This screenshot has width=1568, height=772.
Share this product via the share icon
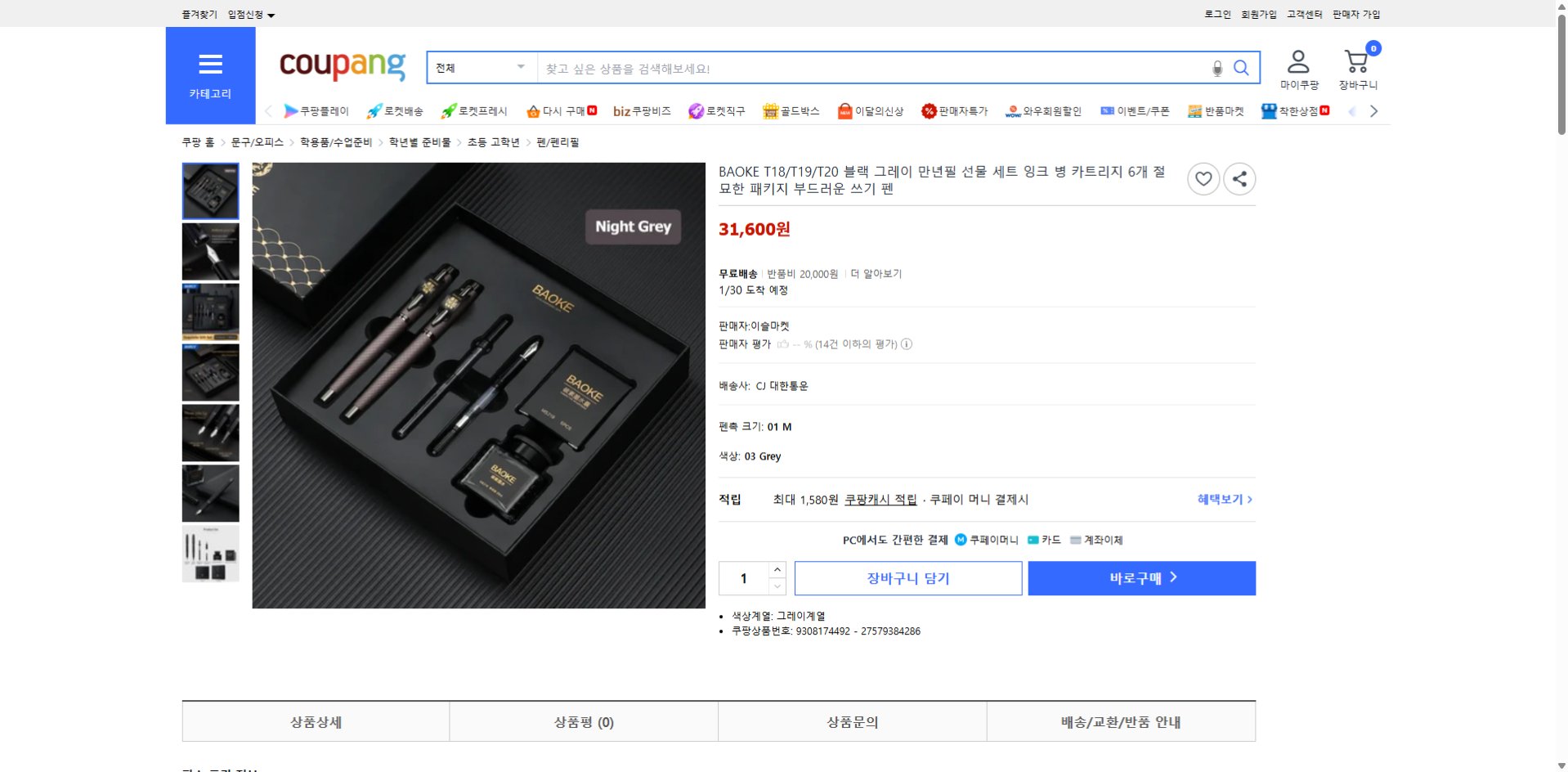1239,178
